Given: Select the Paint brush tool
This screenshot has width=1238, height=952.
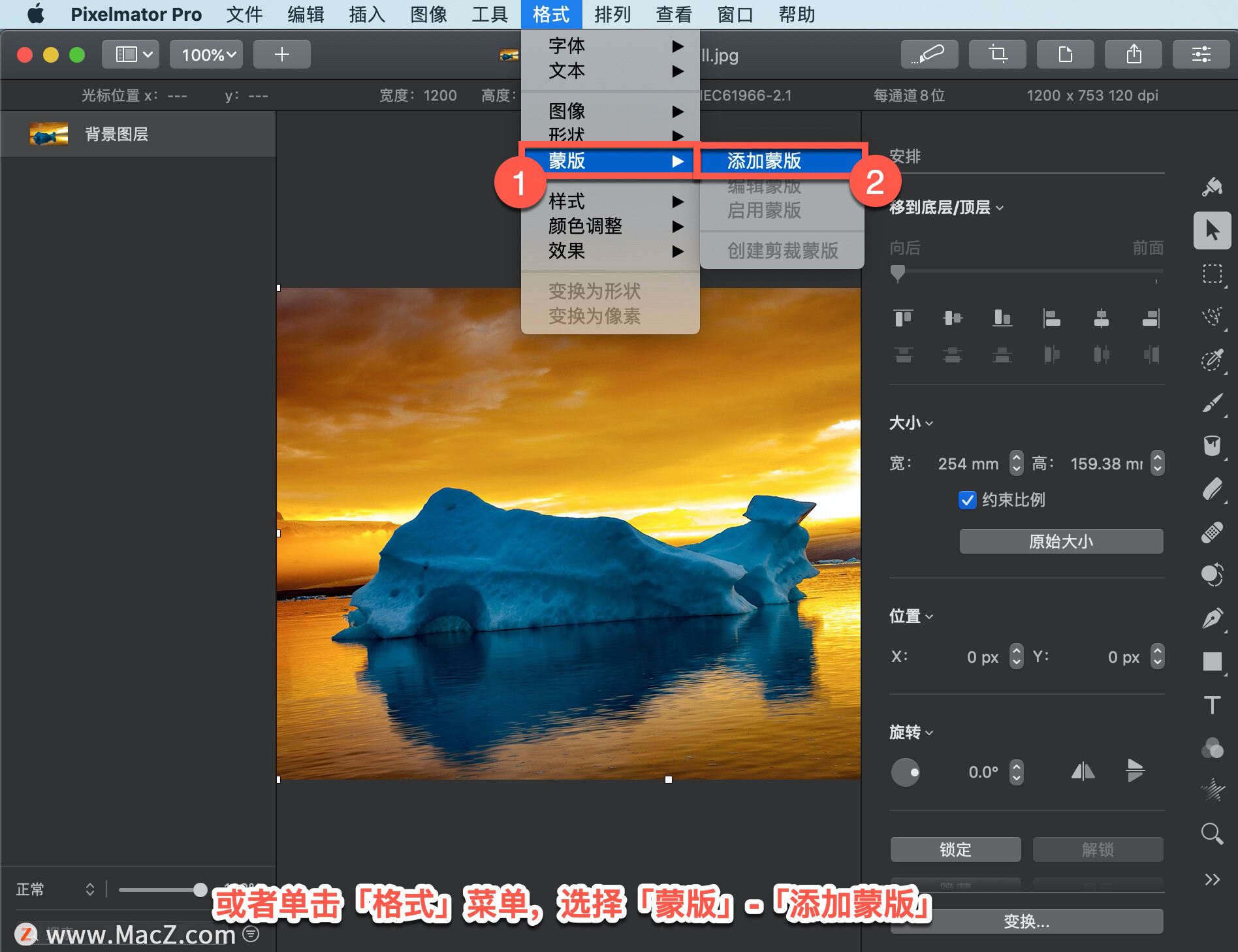Looking at the screenshot, I should tap(1212, 403).
